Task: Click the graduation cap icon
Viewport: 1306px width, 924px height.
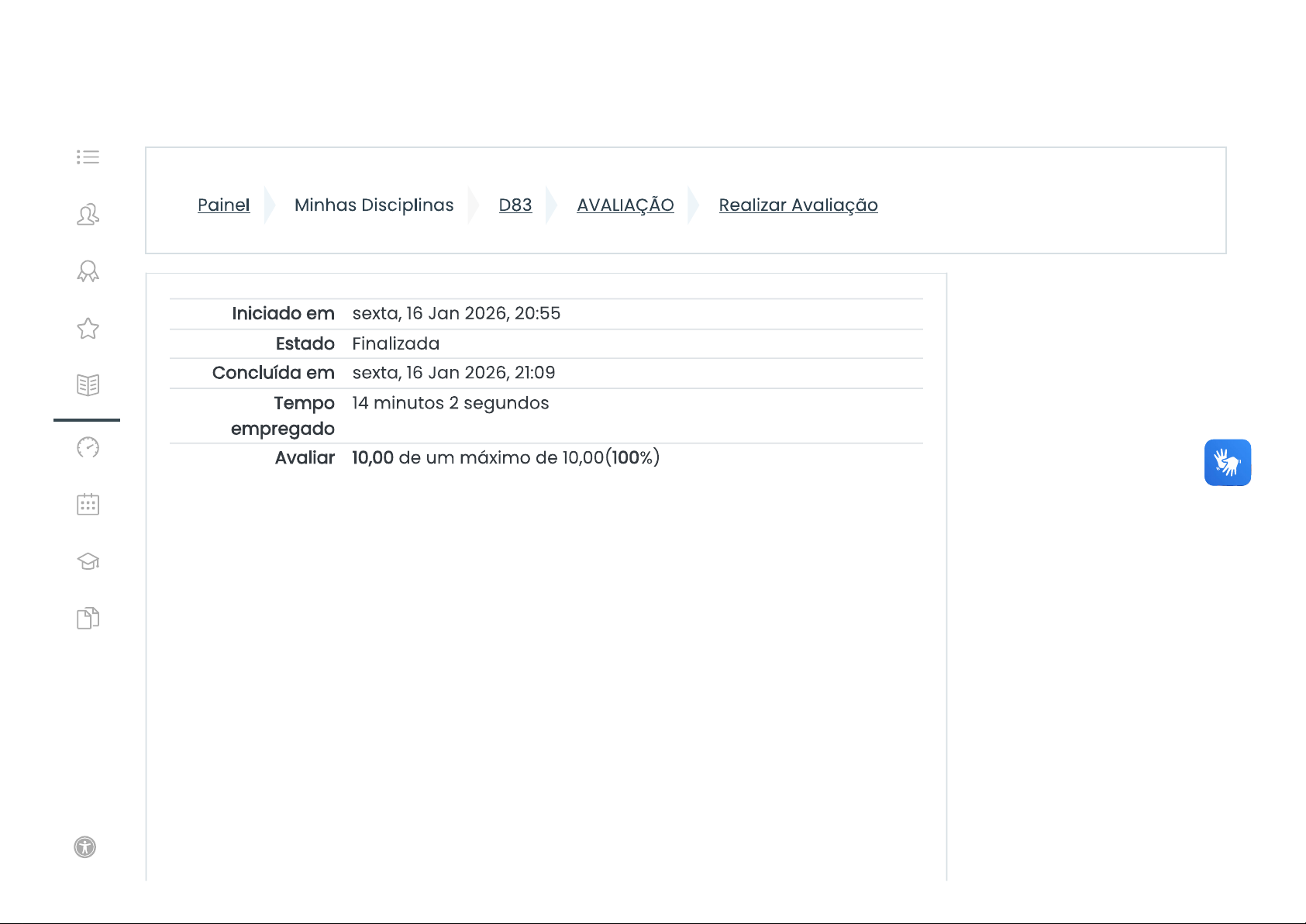Action: coord(88,561)
